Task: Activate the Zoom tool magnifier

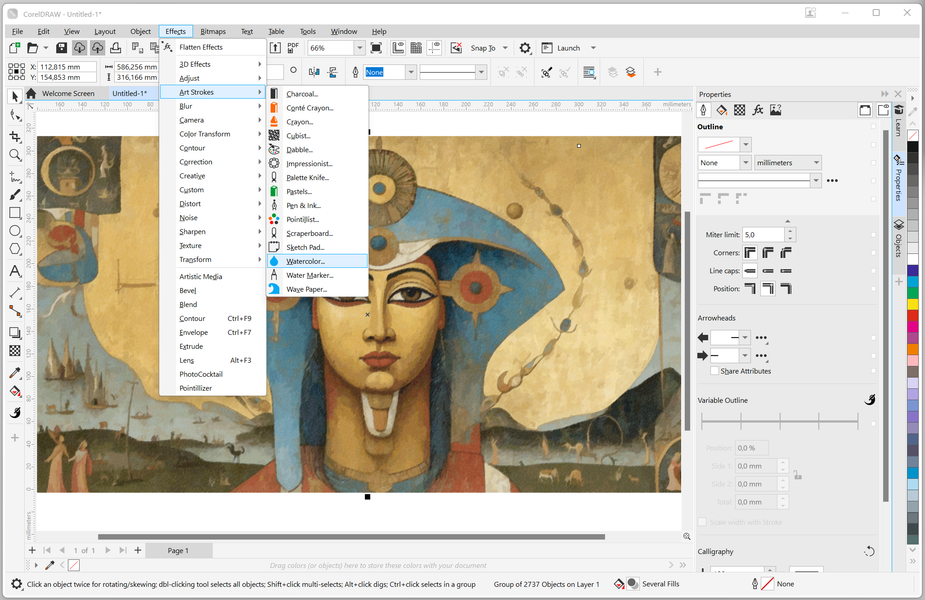Action: point(15,155)
